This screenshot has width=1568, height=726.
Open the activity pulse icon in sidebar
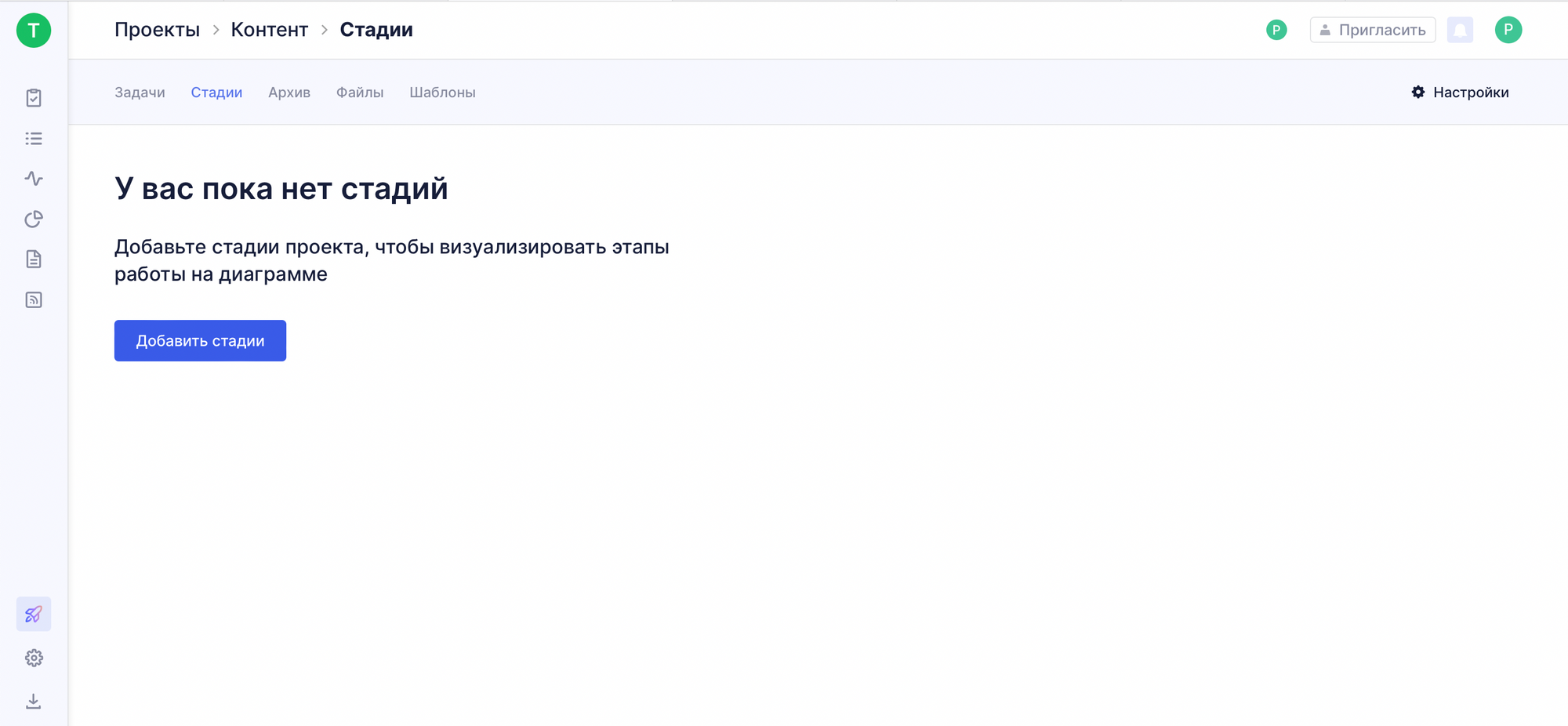[x=34, y=179]
